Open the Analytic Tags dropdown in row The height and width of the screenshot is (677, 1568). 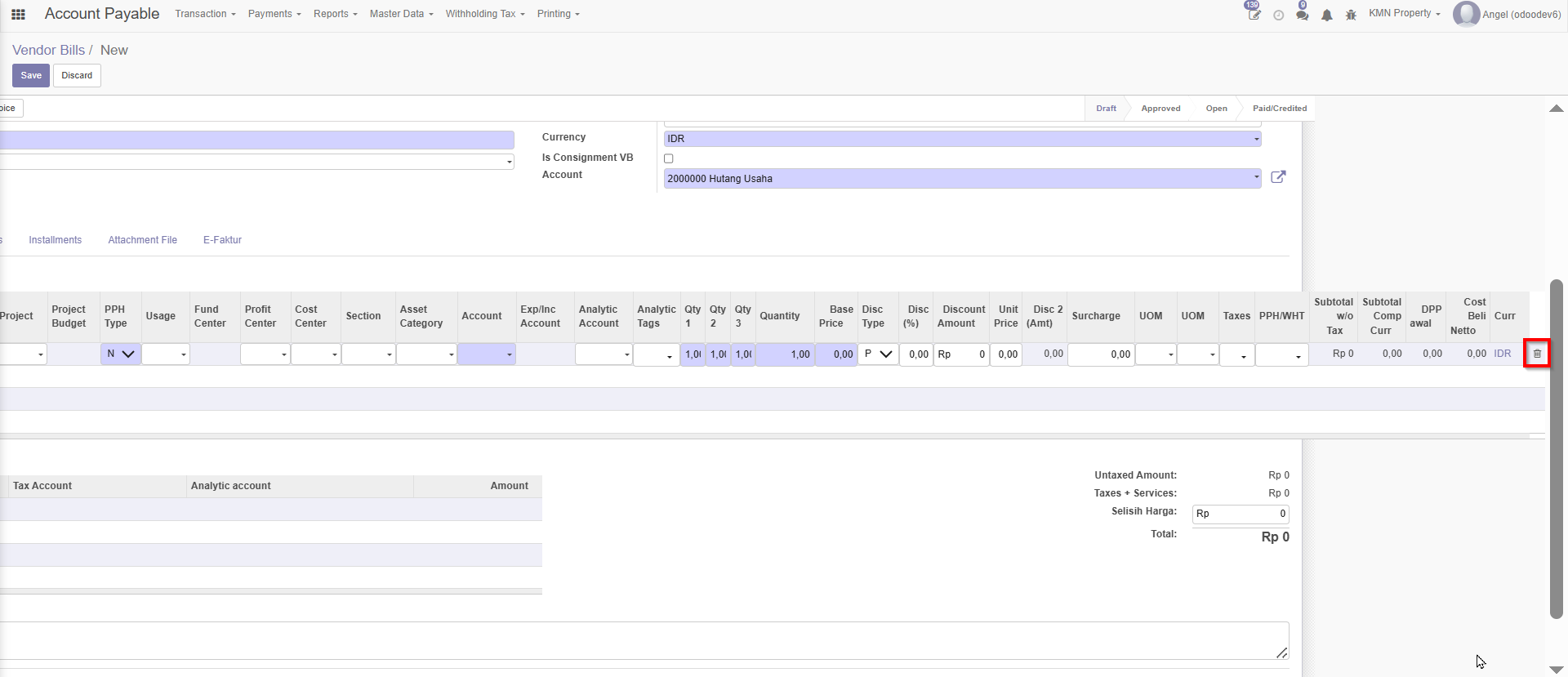click(656, 355)
